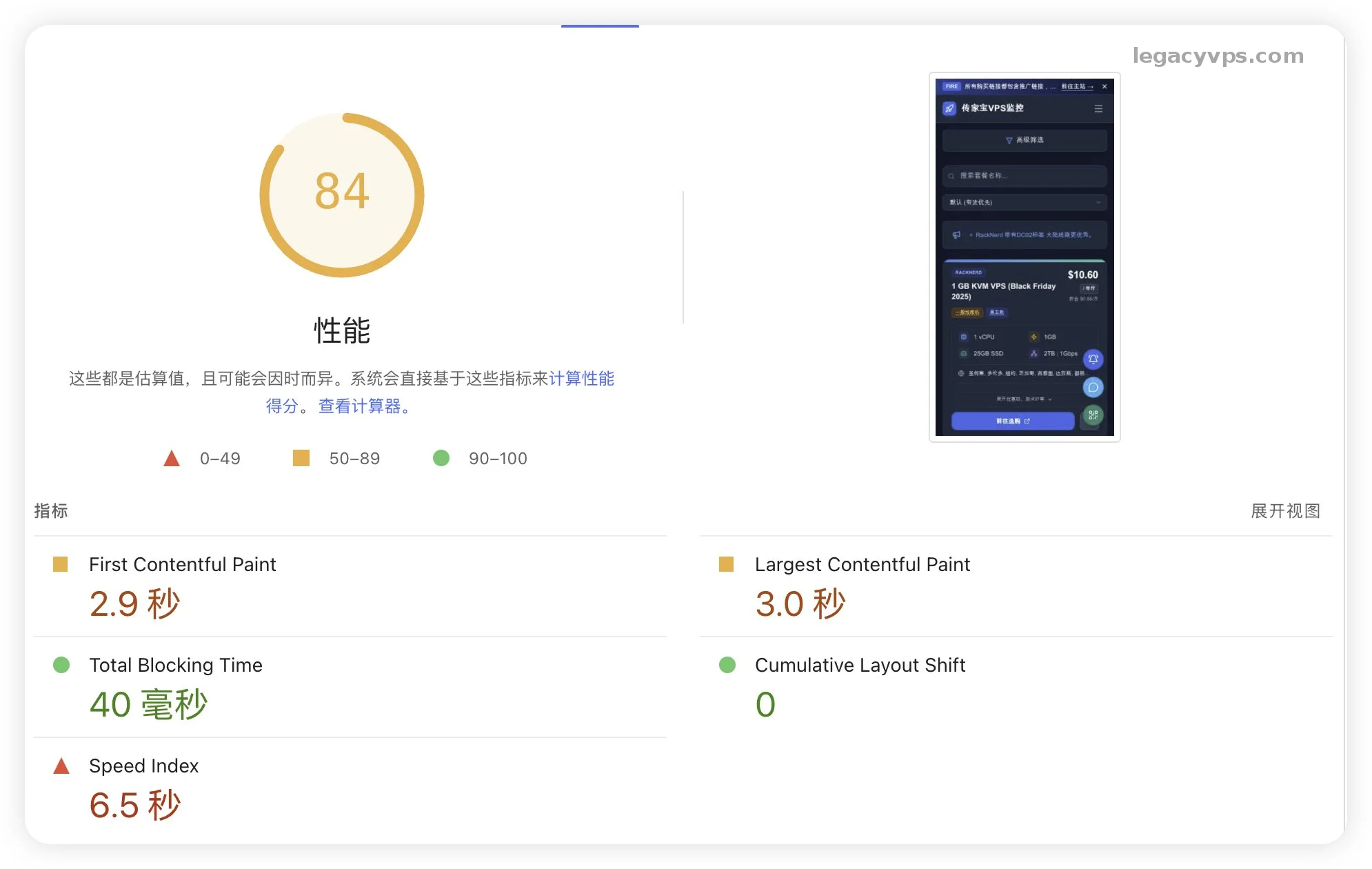Click the QR code floating button
This screenshot has height=869, width=1372.
[x=1093, y=415]
